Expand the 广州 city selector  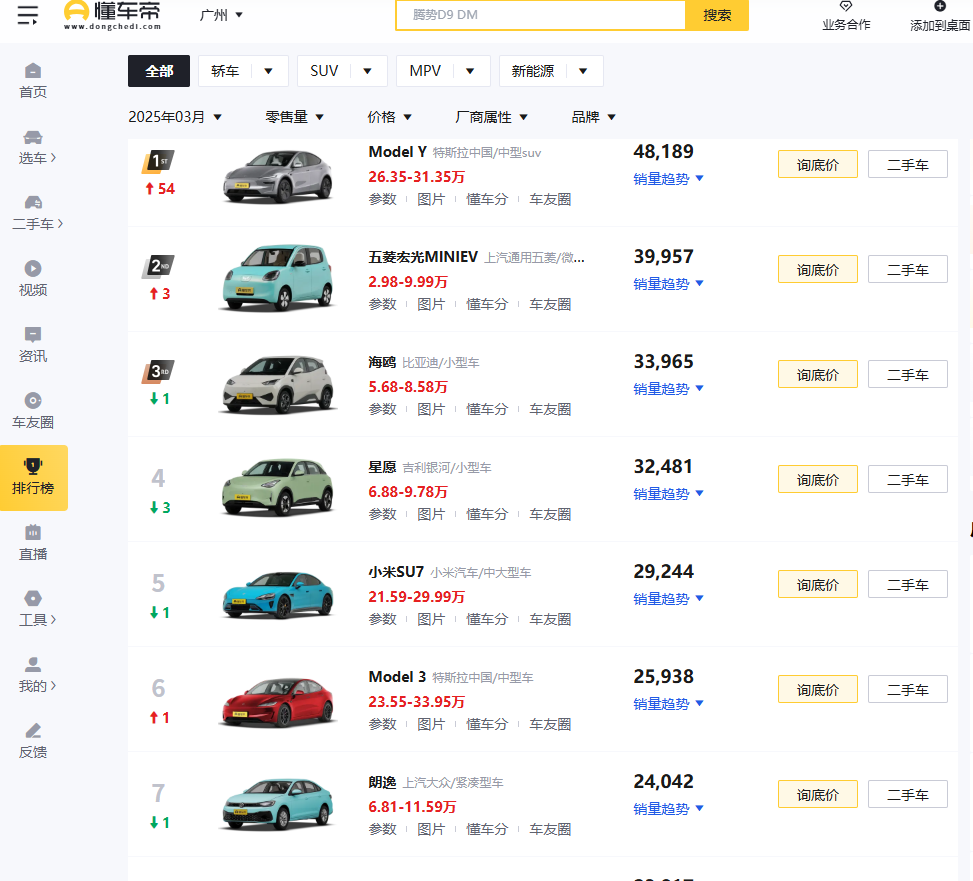point(221,15)
